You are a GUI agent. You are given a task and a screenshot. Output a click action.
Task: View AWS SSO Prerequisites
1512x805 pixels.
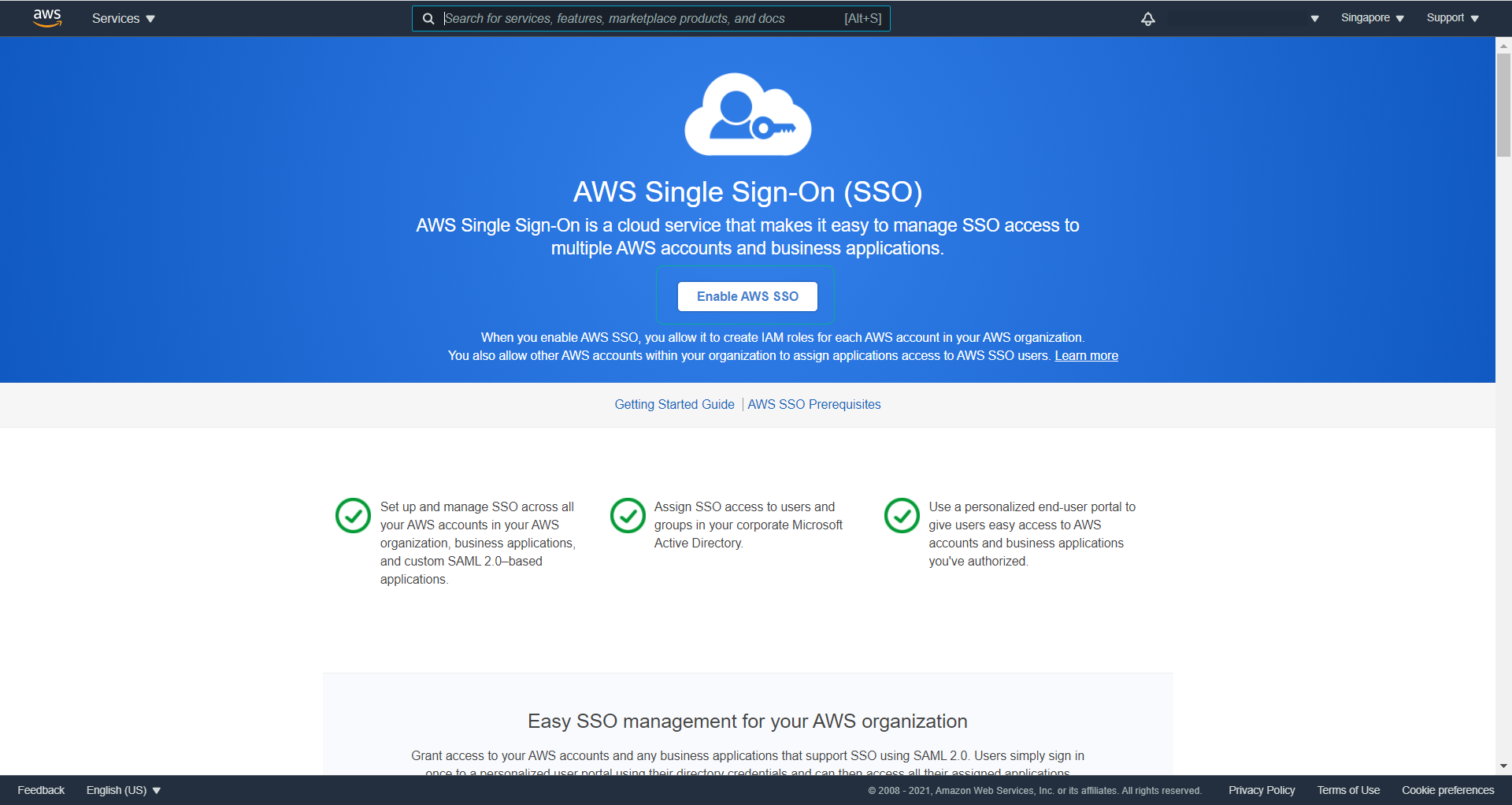(814, 404)
